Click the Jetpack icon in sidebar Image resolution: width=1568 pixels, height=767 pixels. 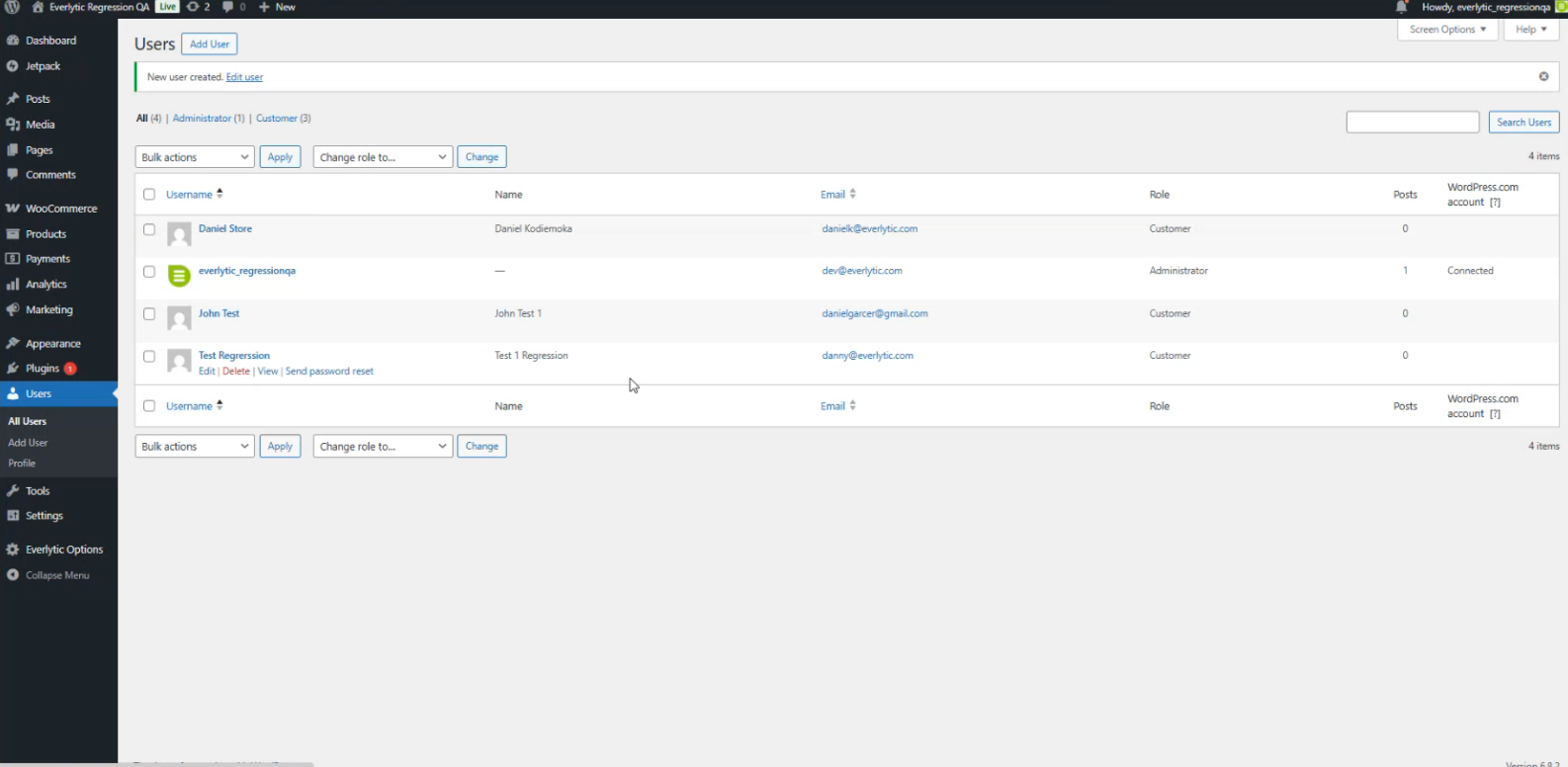coord(13,66)
